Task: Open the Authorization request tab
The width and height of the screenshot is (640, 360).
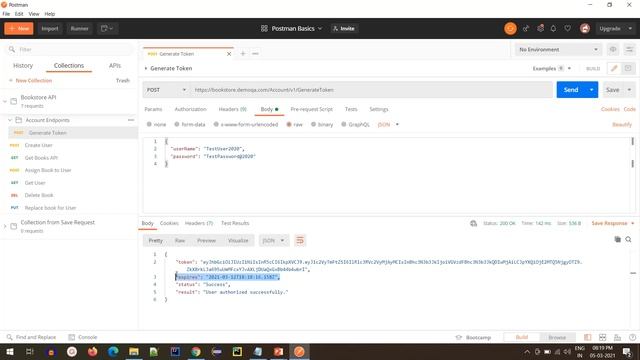Action: (x=190, y=109)
